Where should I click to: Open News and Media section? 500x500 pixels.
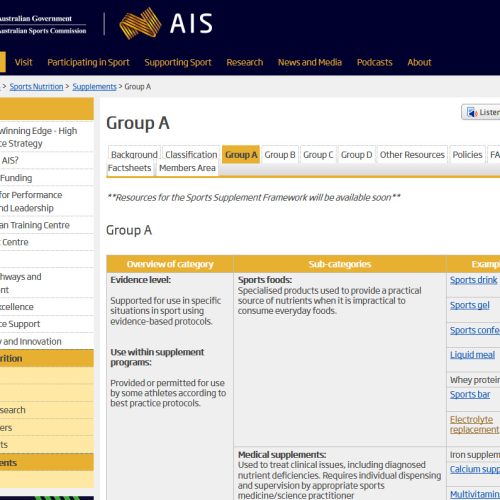point(310,62)
